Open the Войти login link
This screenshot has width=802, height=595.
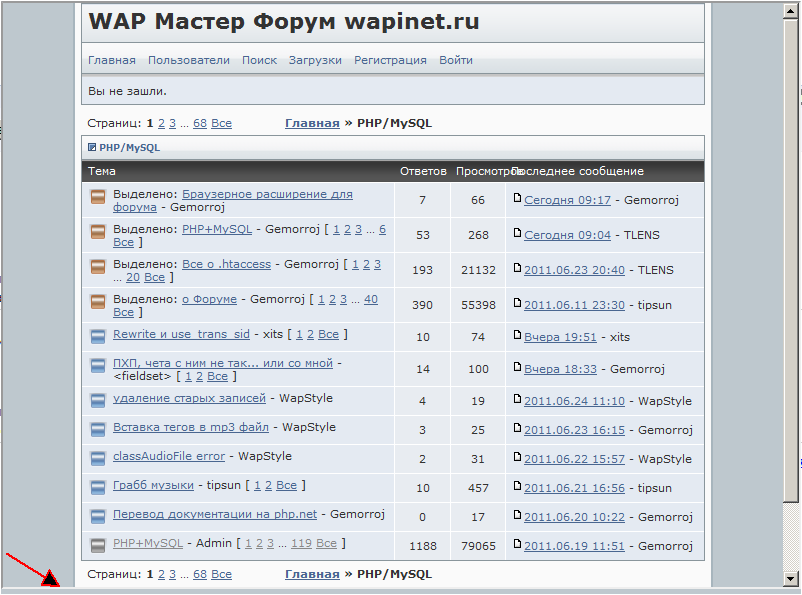click(x=456, y=60)
